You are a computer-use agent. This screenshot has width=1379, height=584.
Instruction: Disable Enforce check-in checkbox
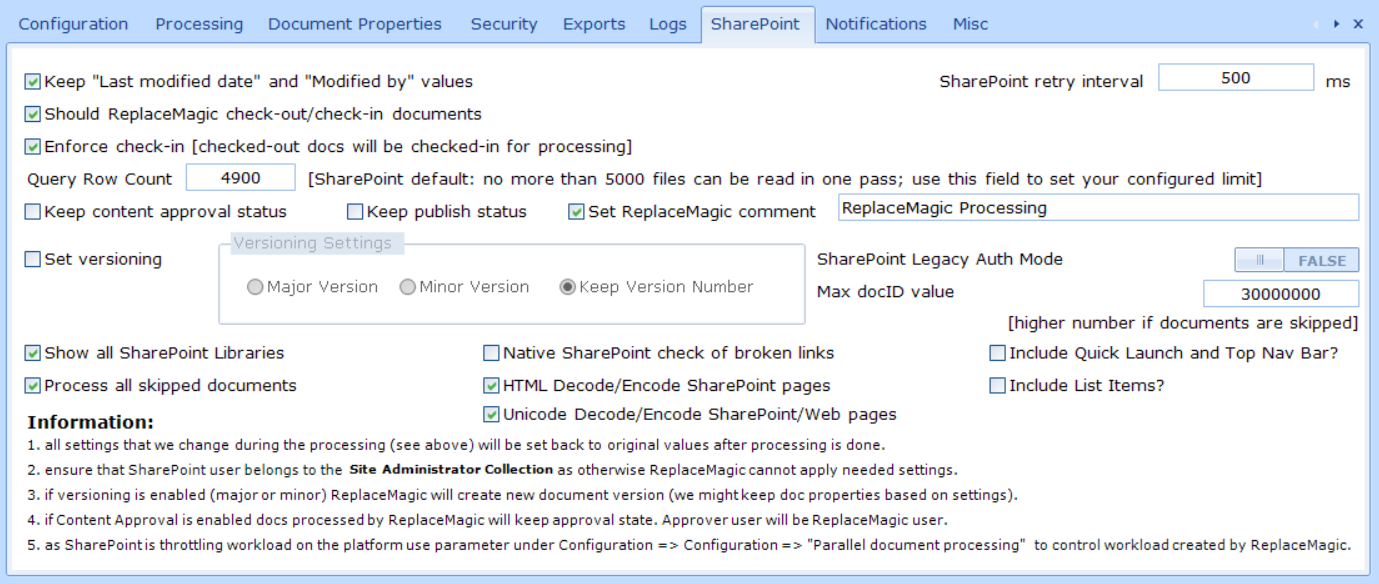pyautogui.click(x=33, y=147)
